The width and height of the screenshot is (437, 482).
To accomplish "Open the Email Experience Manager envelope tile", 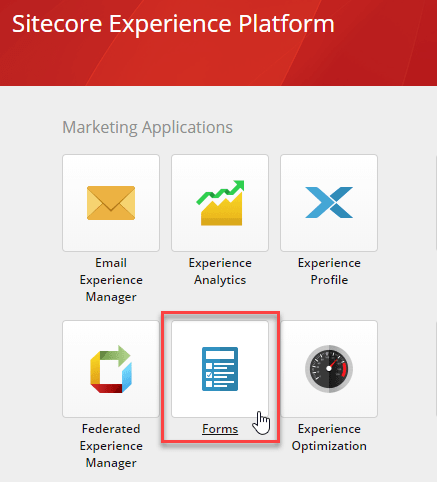I will pyautogui.click(x=111, y=203).
